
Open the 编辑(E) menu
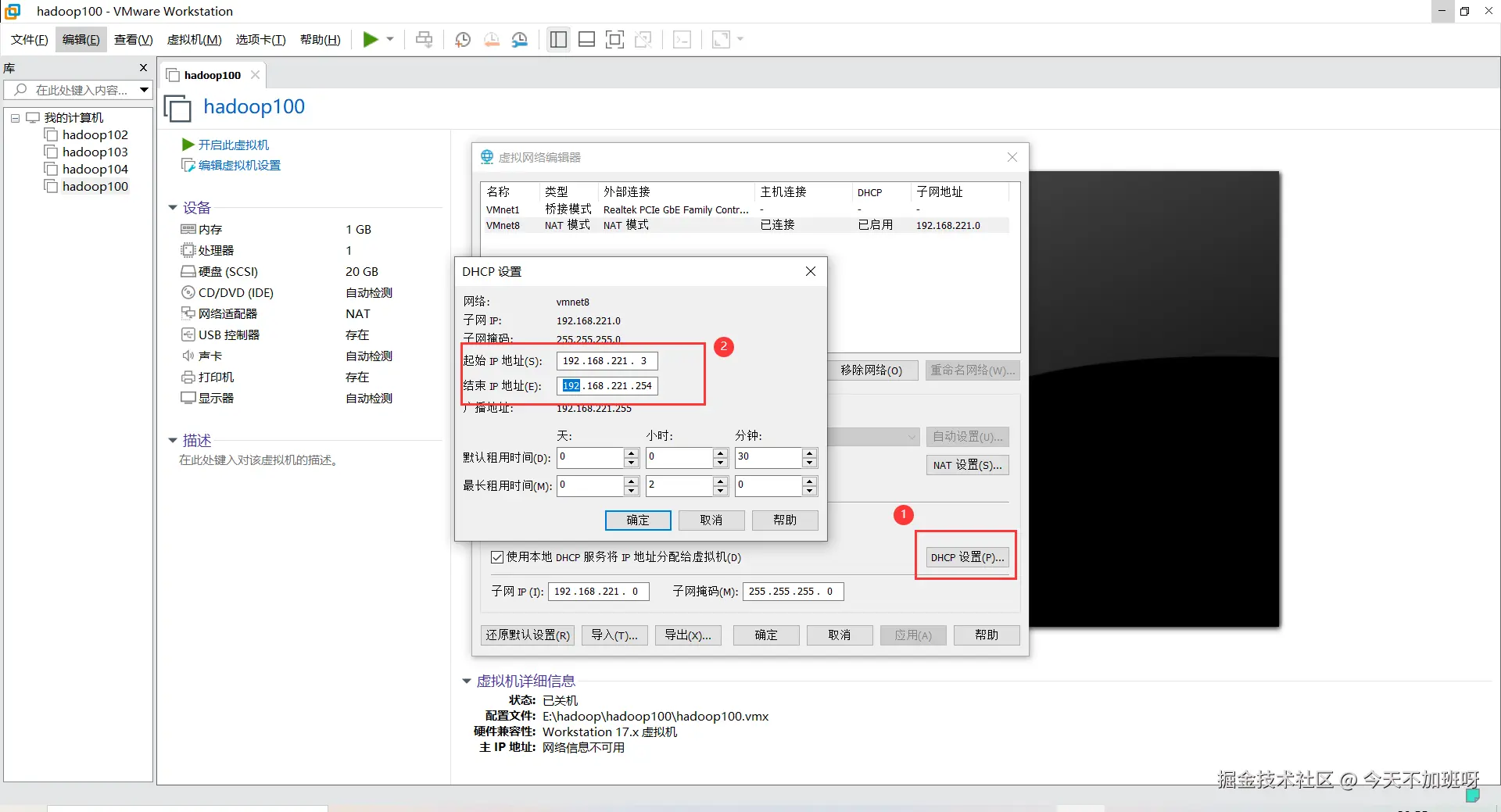pyautogui.click(x=81, y=40)
